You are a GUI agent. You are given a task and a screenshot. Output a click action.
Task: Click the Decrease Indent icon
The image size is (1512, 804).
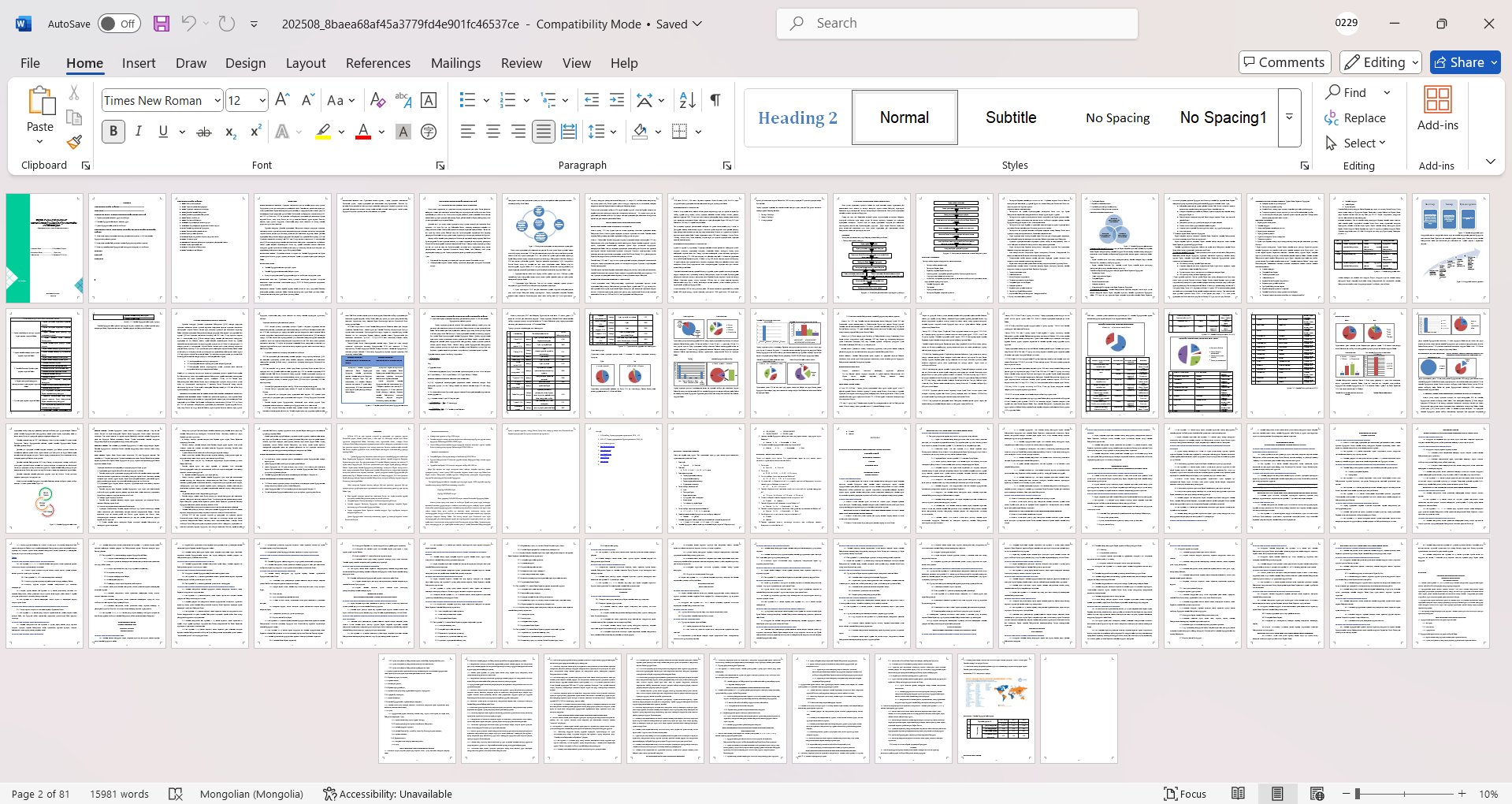coord(592,100)
